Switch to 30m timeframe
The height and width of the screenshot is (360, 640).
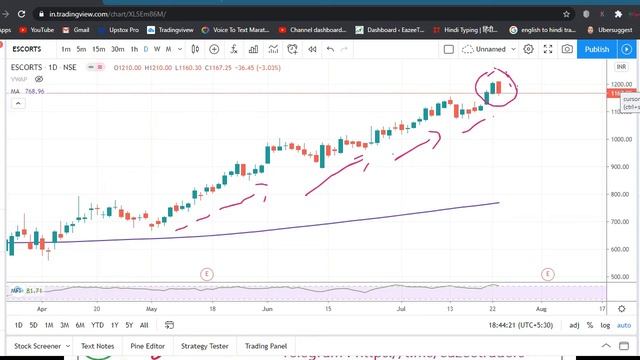click(x=118, y=49)
